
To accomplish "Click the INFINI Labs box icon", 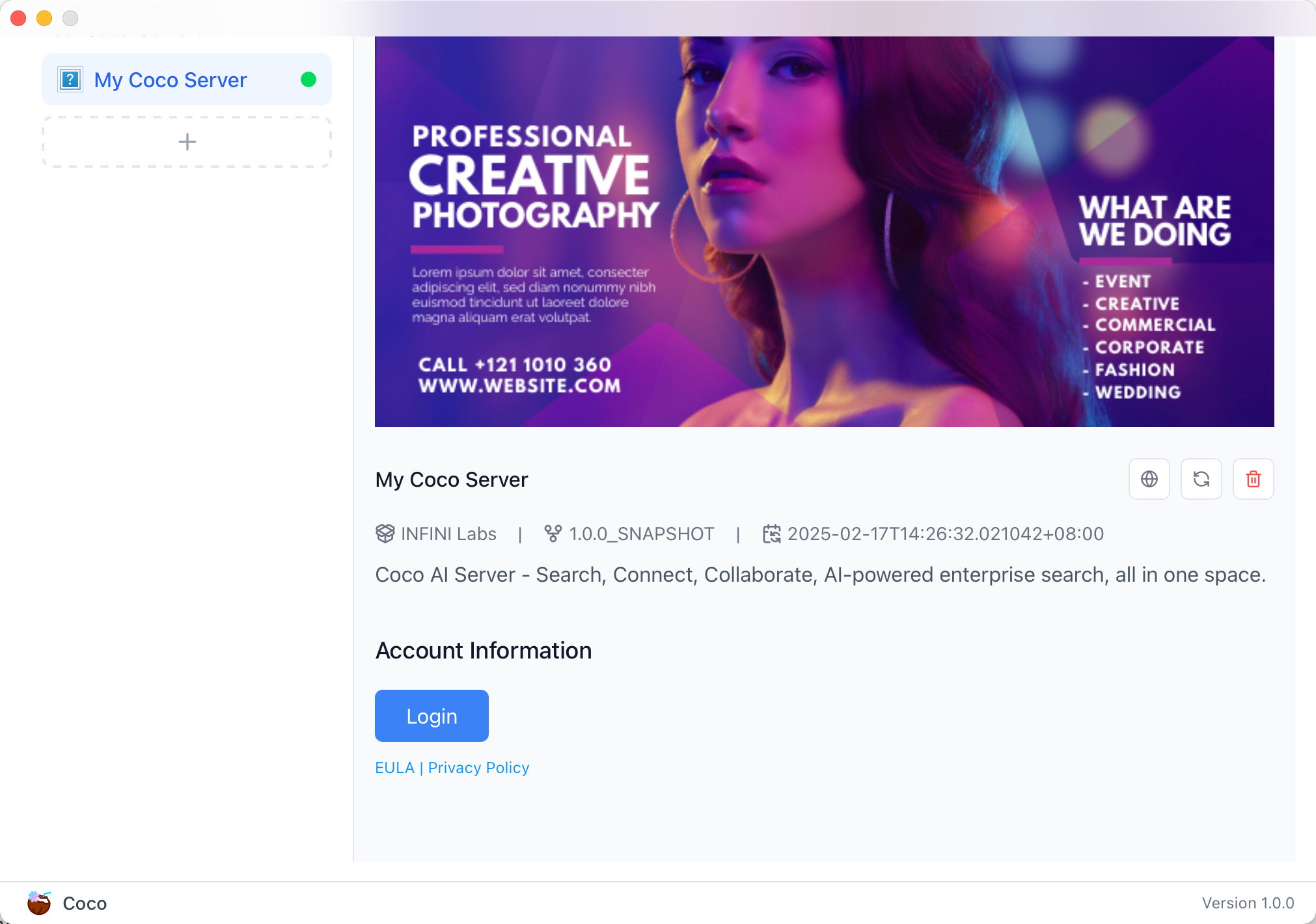I will (x=385, y=534).
